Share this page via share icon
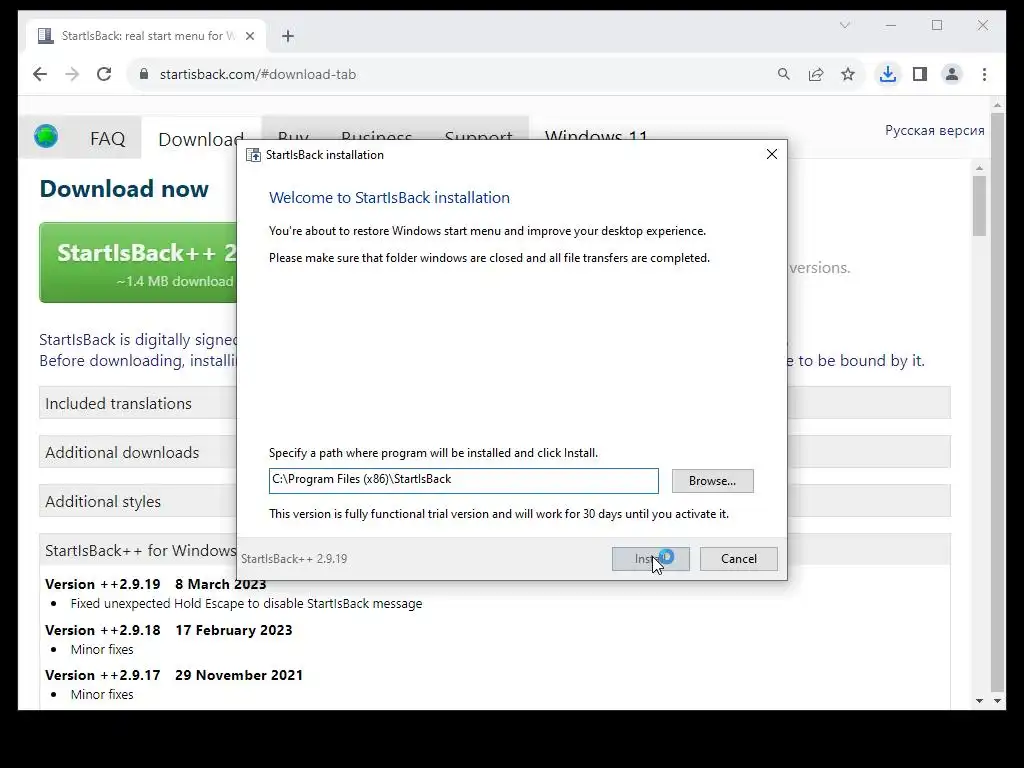Image resolution: width=1024 pixels, height=768 pixels. (x=816, y=74)
